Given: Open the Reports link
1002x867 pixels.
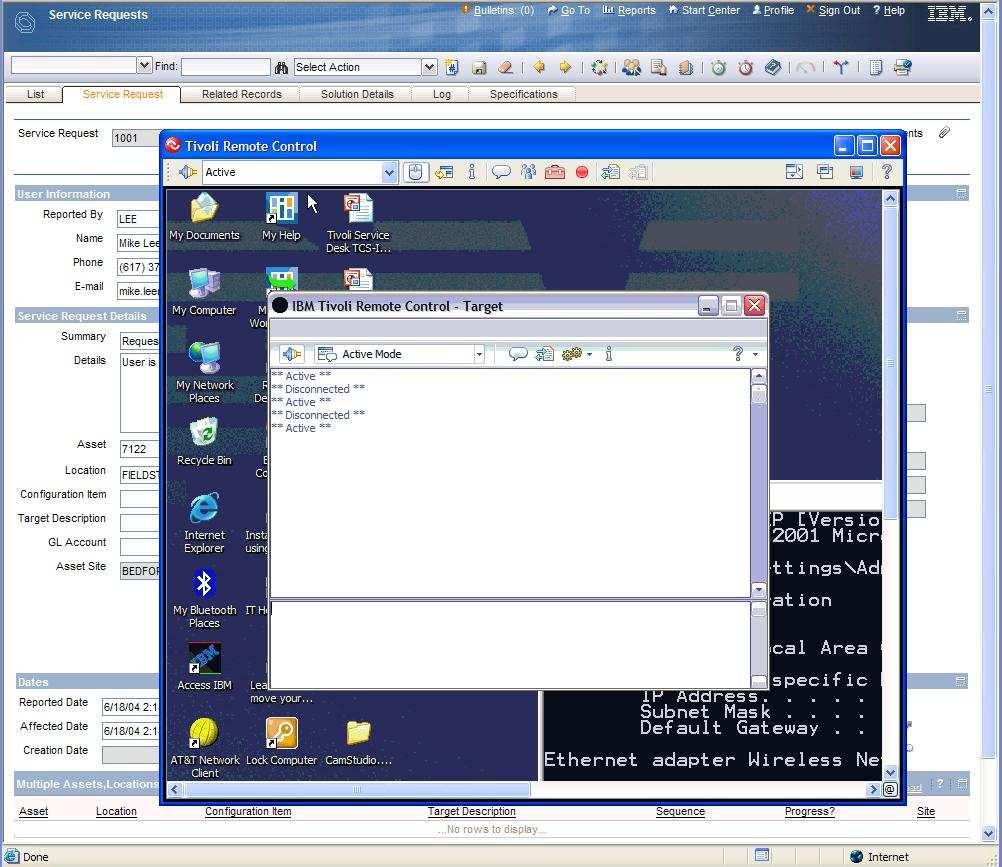Looking at the screenshot, I should [636, 10].
